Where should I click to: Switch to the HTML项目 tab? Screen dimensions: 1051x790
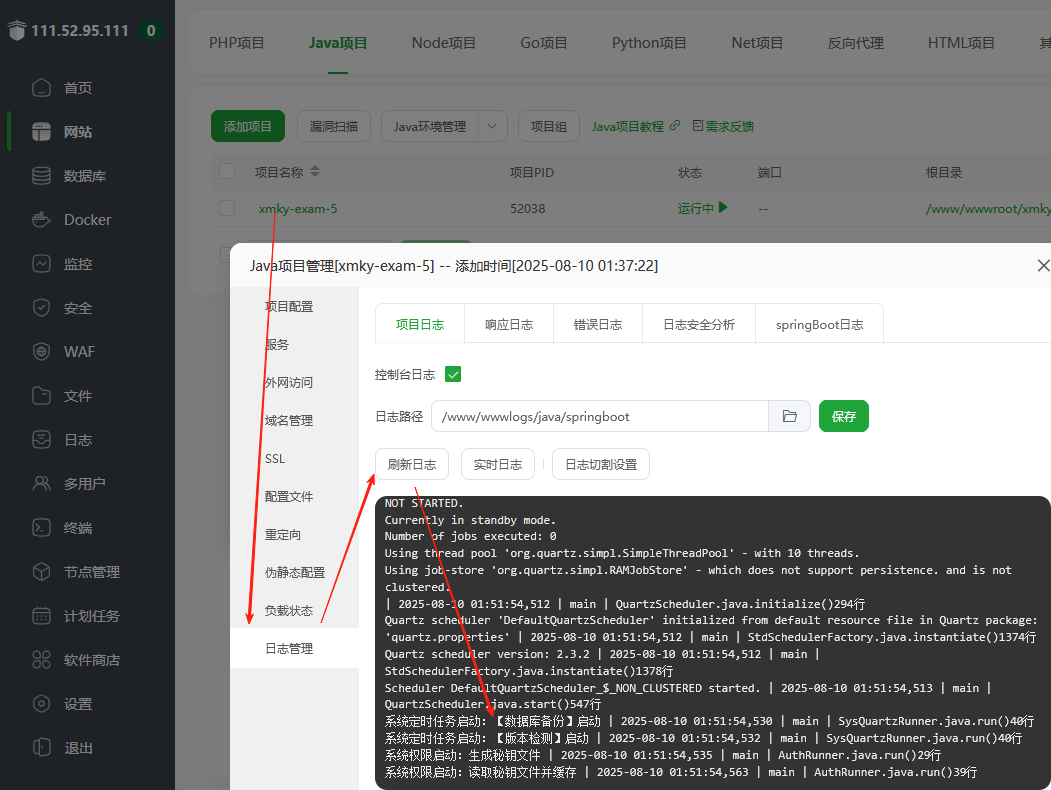pos(961,43)
